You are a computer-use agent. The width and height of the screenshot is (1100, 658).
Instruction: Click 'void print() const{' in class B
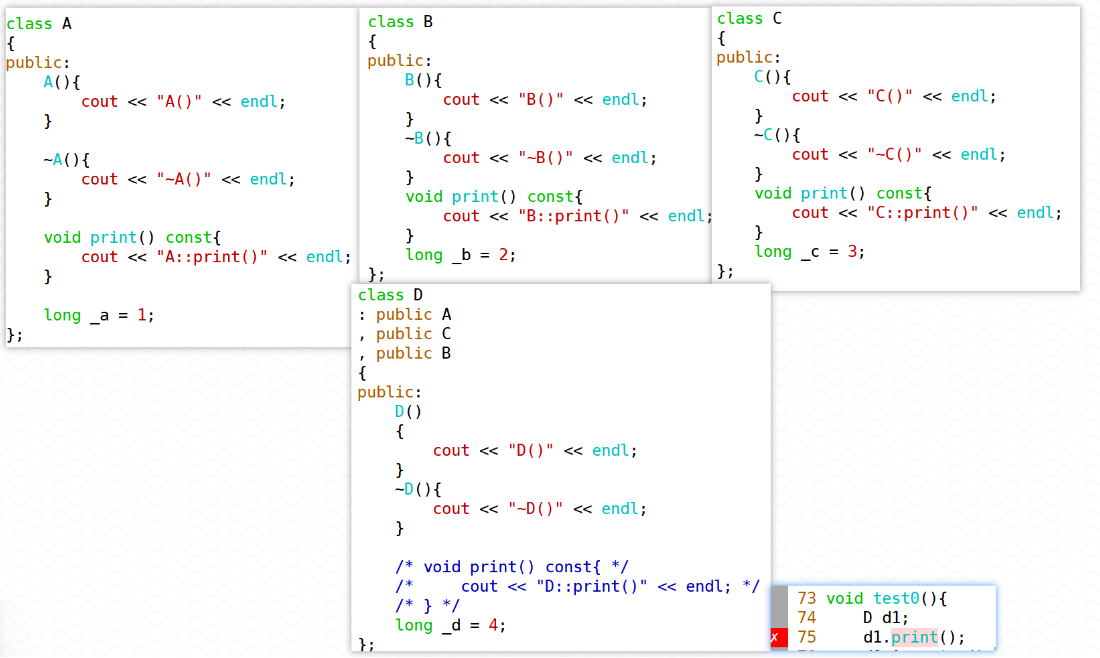[494, 196]
